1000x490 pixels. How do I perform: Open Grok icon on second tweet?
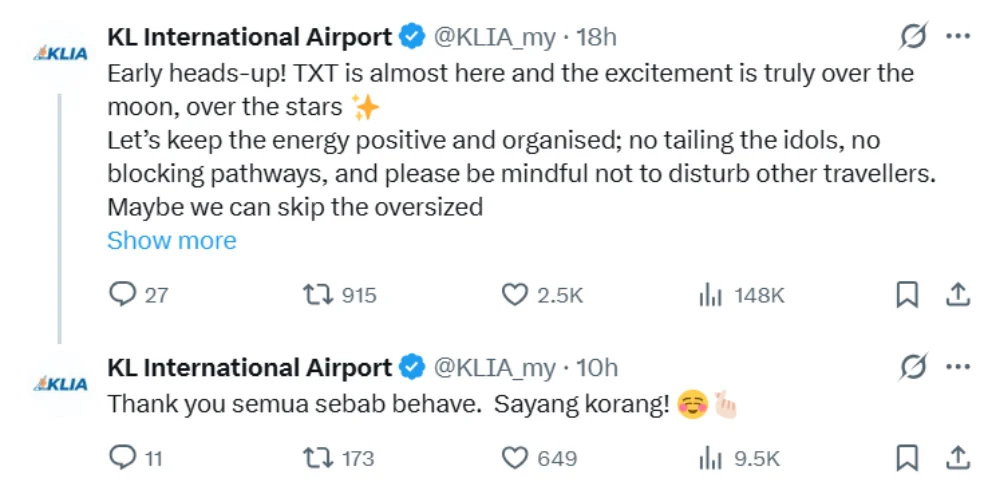(x=912, y=367)
